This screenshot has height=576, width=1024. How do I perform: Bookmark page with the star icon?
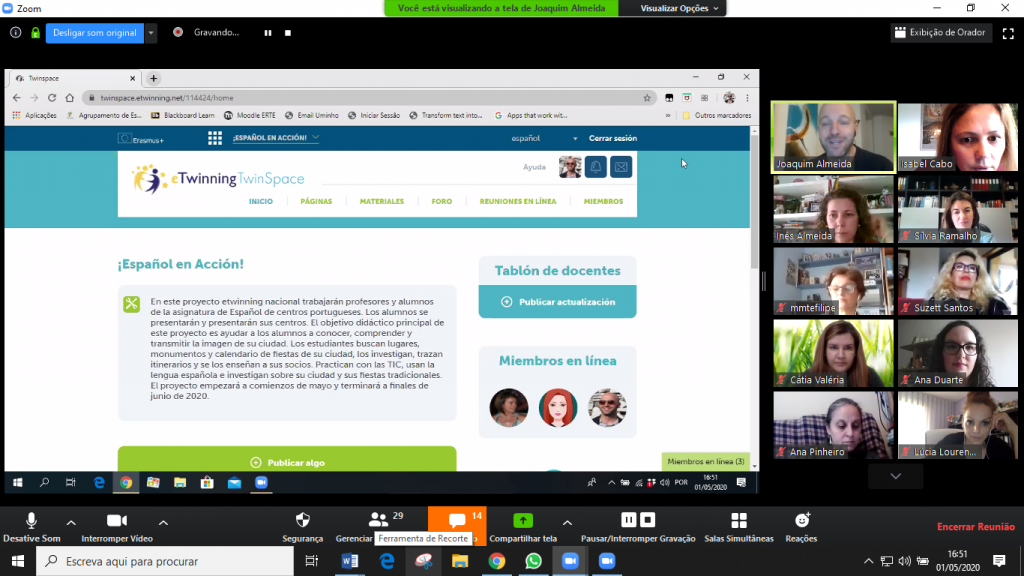647,98
